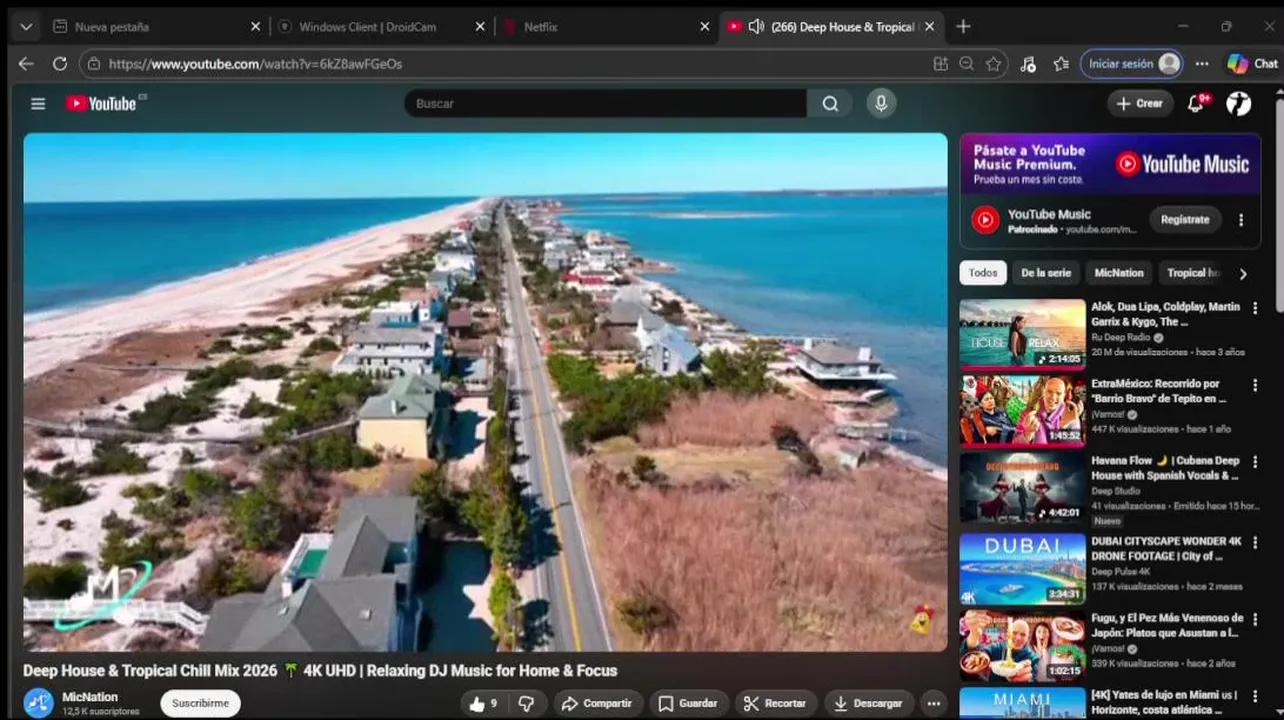This screenshot has width=1284, height=720.
Task: Open a new browser tab
Action: [x=963, y=27]
